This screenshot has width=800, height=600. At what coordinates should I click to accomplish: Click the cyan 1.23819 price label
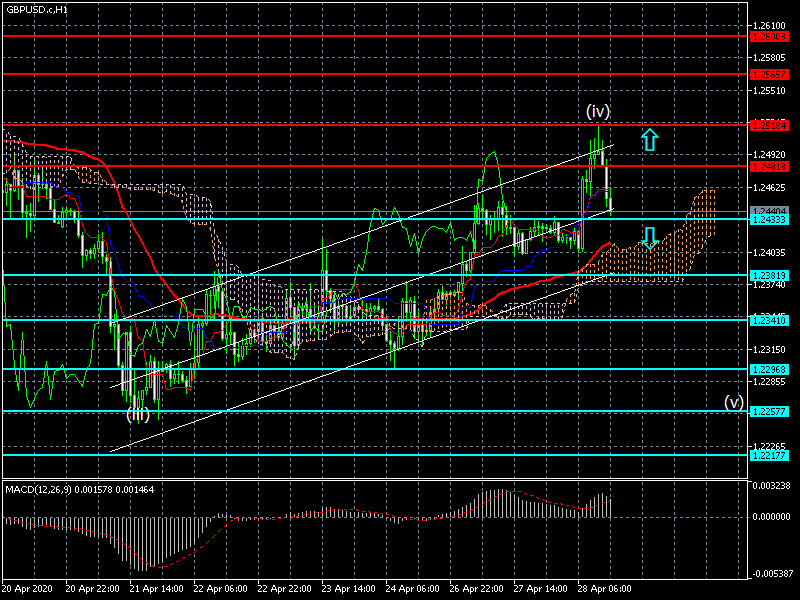769,276
